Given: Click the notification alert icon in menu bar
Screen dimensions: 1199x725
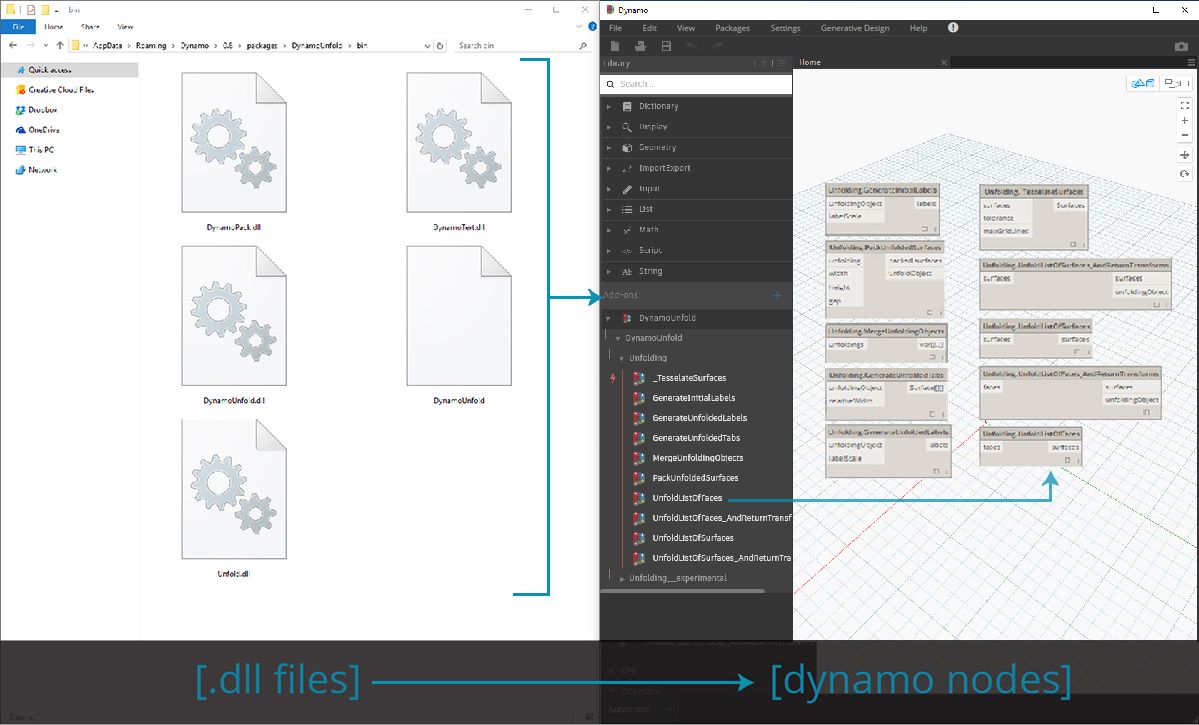Looking at the screenshot, I should click(953, 28).
